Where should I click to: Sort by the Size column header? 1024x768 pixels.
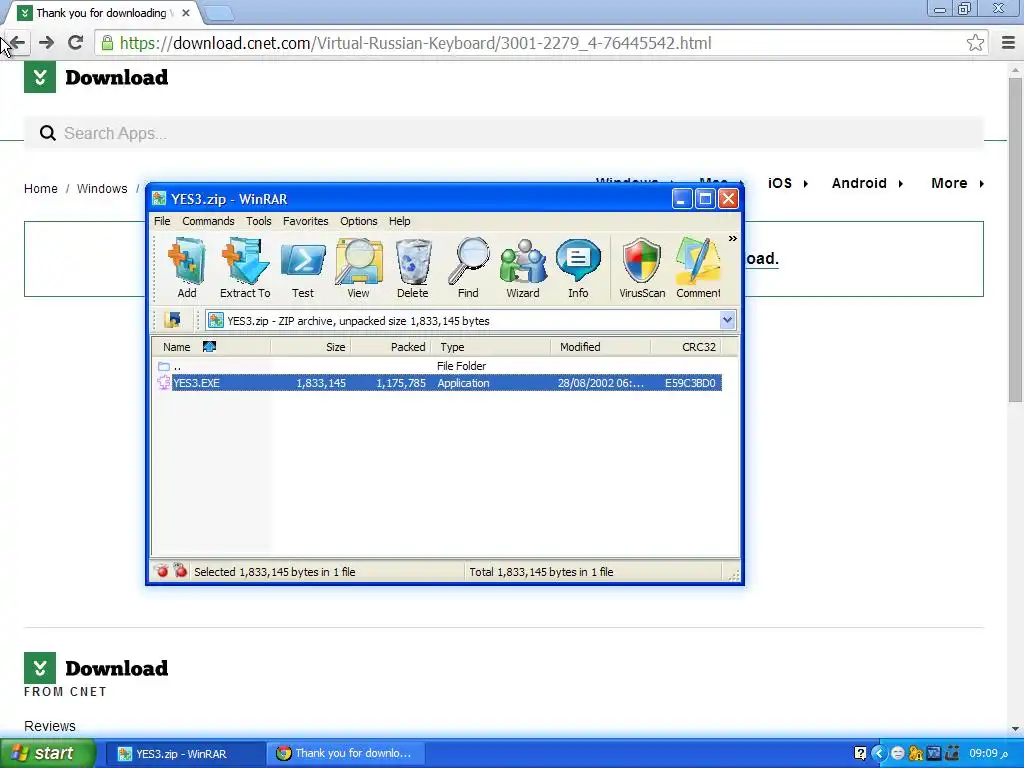(x=311, y=347)
